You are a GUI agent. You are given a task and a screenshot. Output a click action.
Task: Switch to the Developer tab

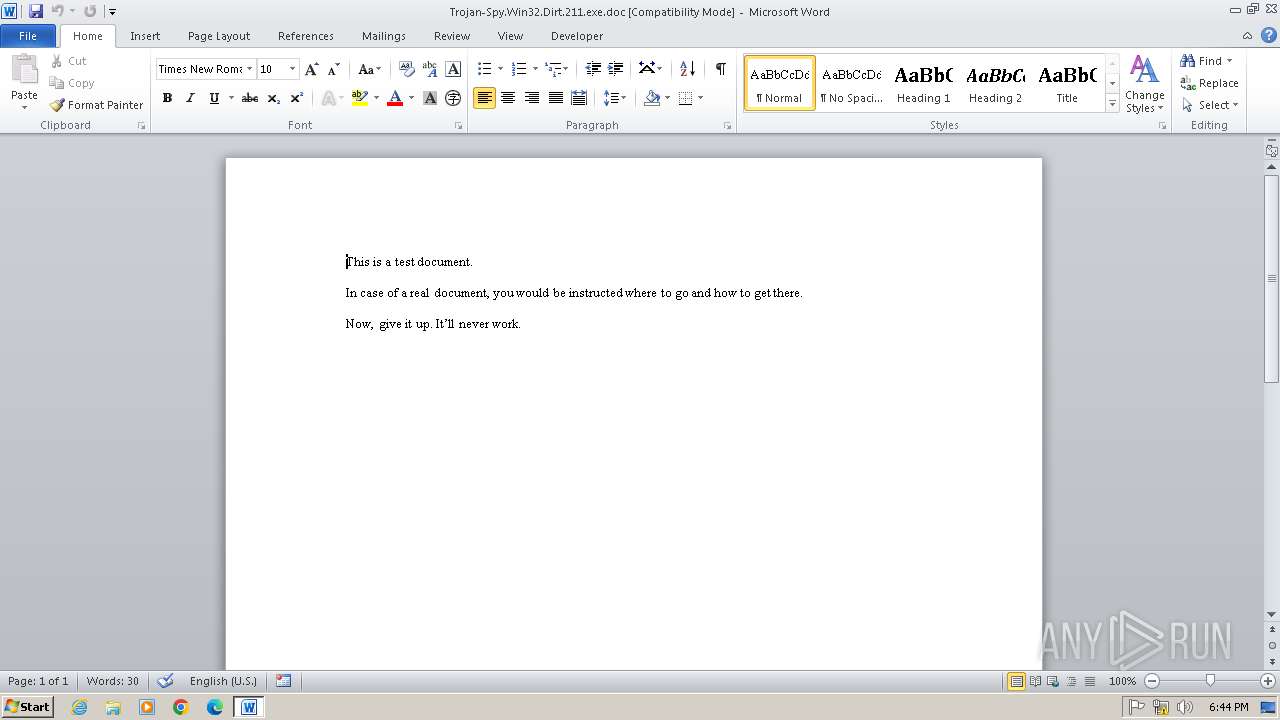pos(577,36)
